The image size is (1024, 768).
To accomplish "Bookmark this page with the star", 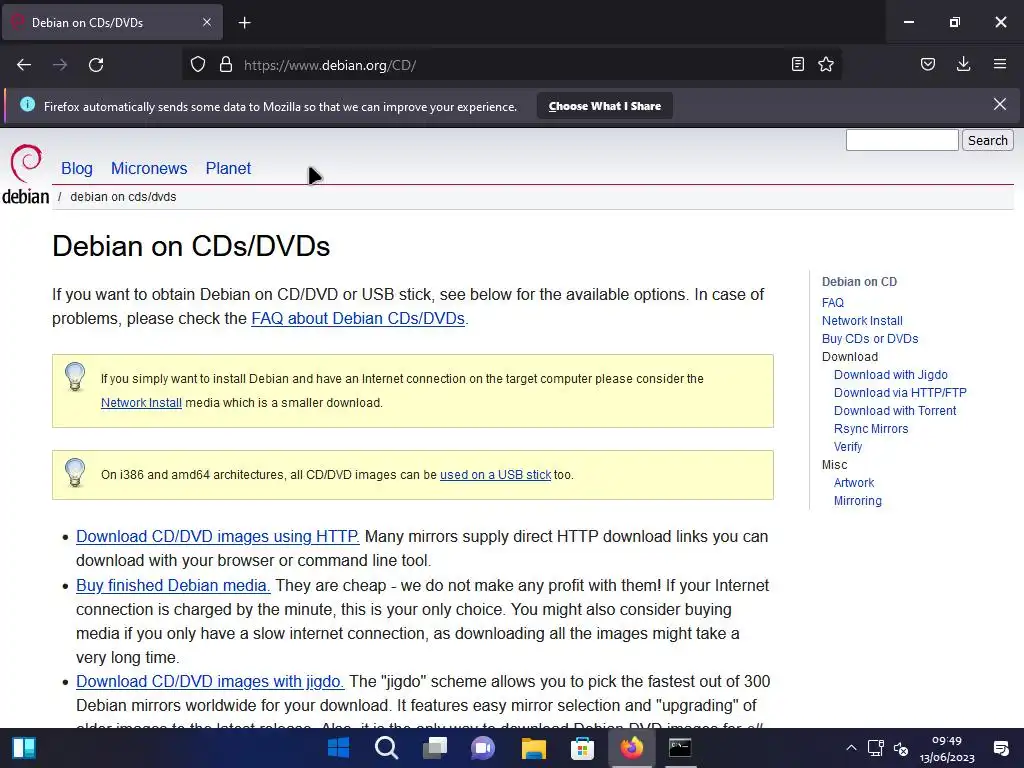I will [826, 64].
